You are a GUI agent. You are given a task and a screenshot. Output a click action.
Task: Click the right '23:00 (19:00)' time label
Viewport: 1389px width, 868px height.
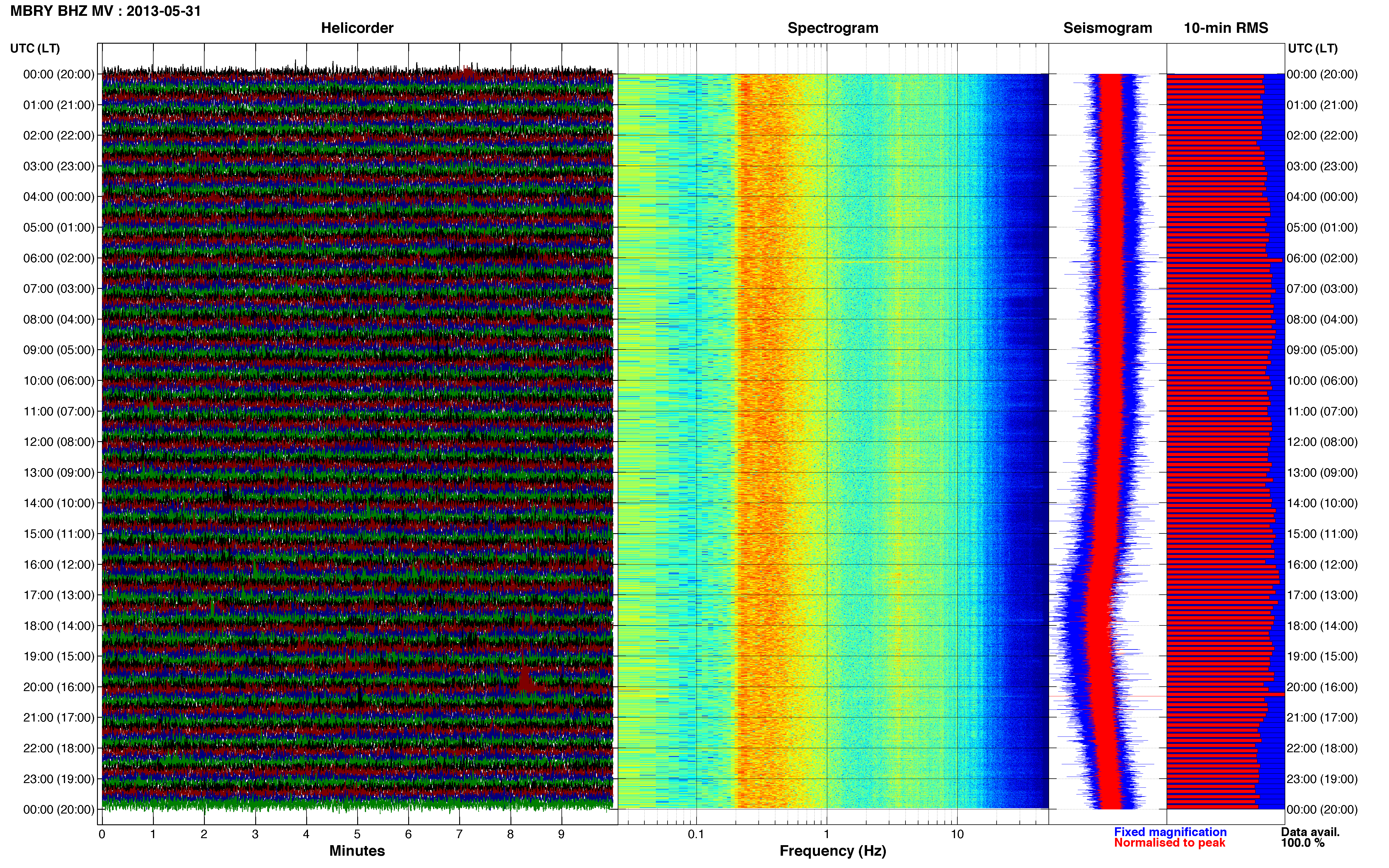(x=1322, y=779)
